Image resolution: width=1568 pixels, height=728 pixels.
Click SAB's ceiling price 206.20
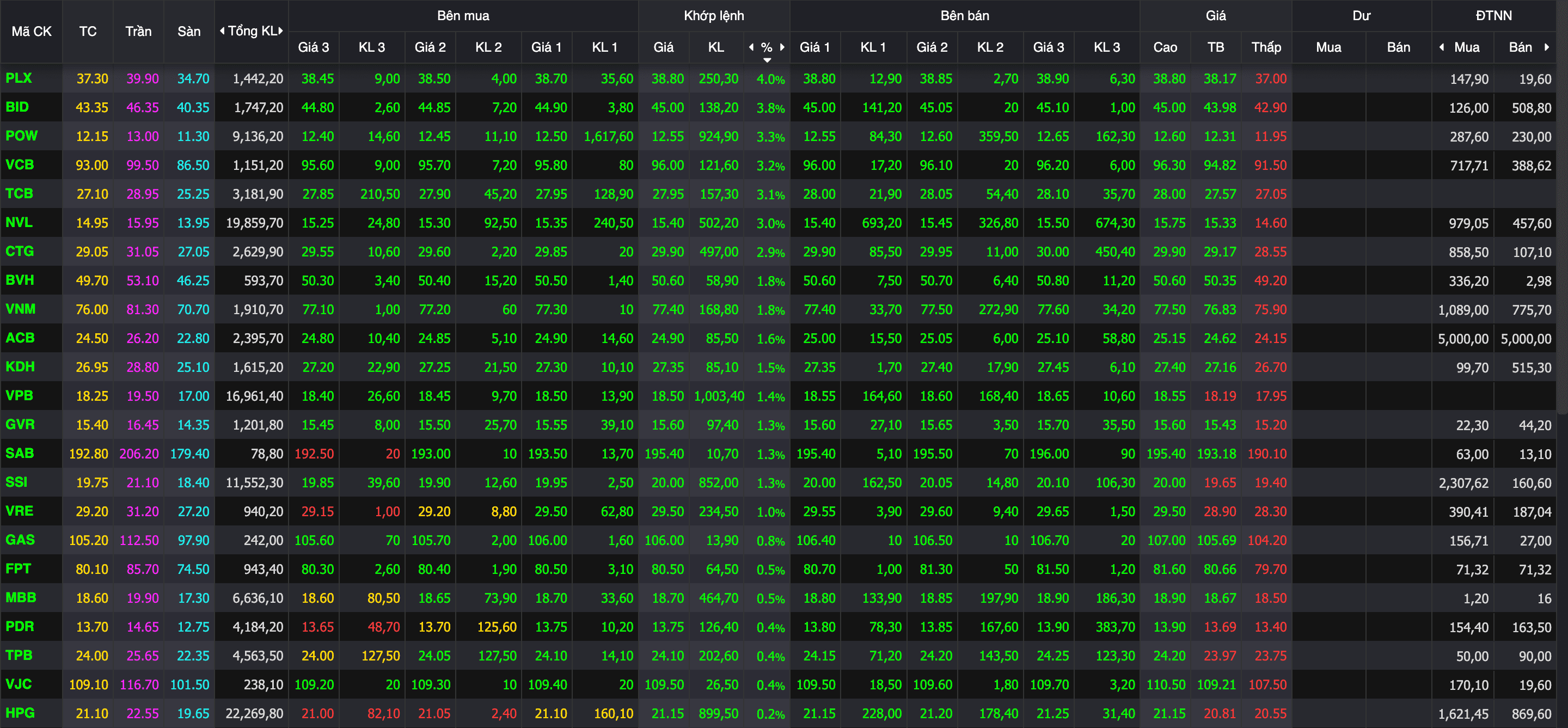(139, 454)
